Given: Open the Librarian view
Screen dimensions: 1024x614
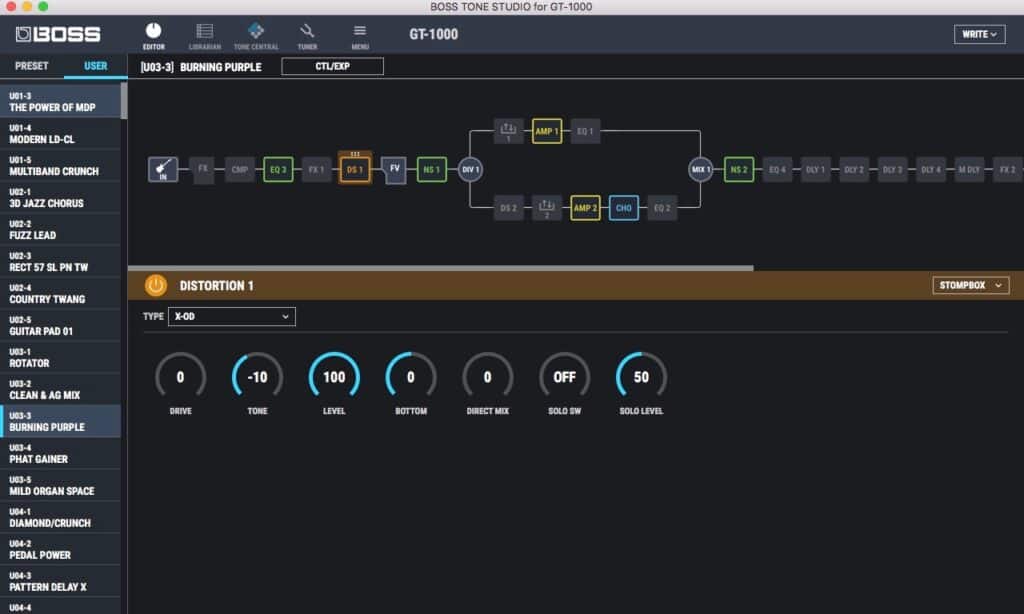Looking at the screenshot, I should [204, 35].
